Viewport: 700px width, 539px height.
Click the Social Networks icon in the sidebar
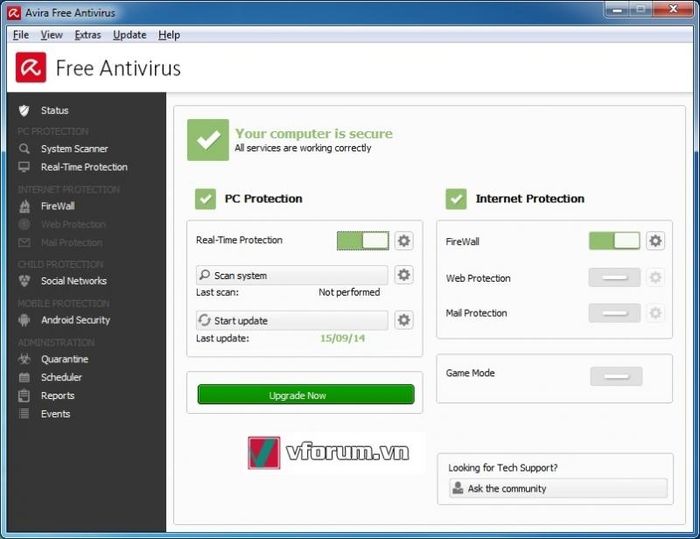(x=24, y=281)
